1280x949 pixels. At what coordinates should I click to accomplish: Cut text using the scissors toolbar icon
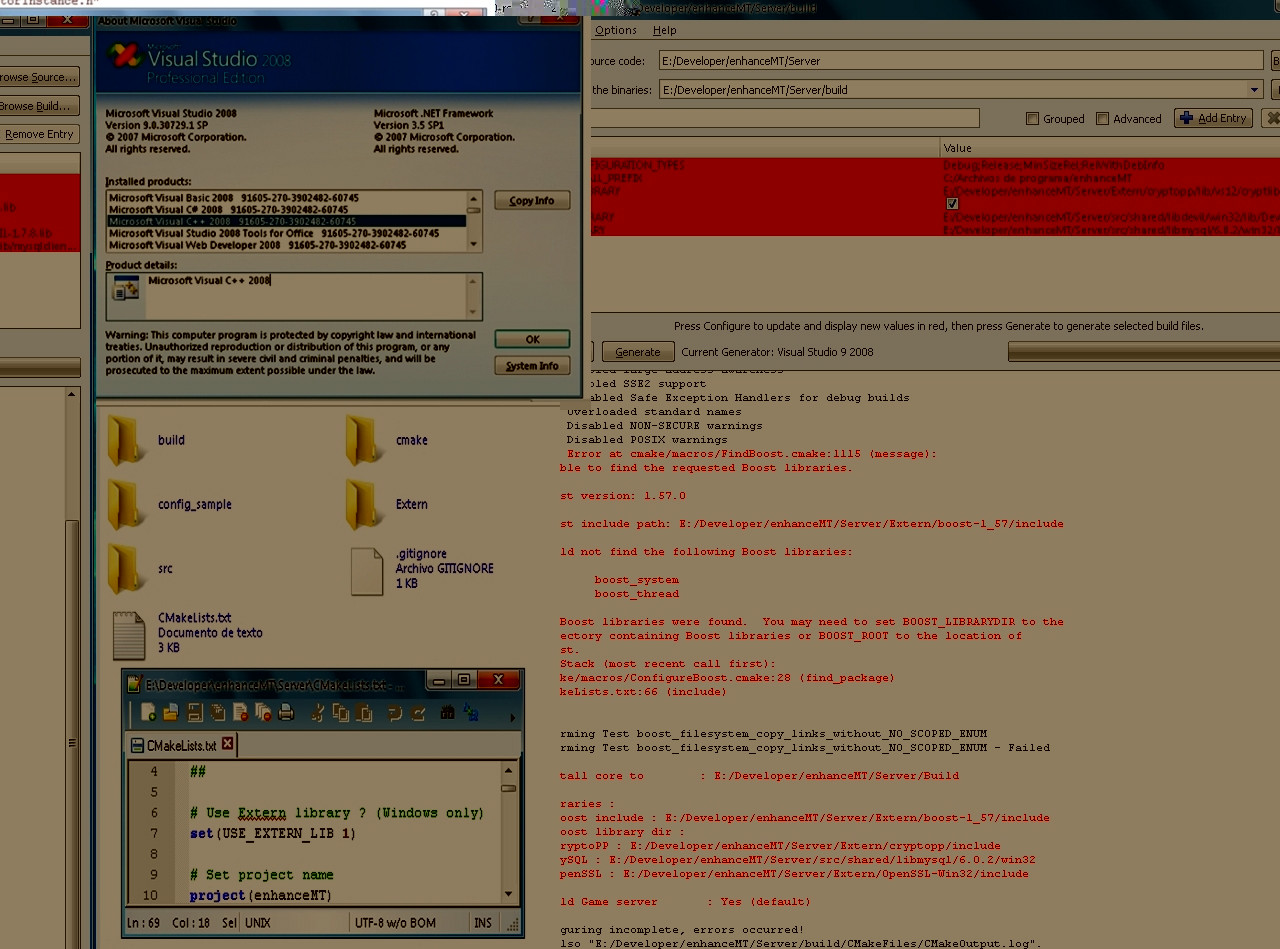(317, 712)
